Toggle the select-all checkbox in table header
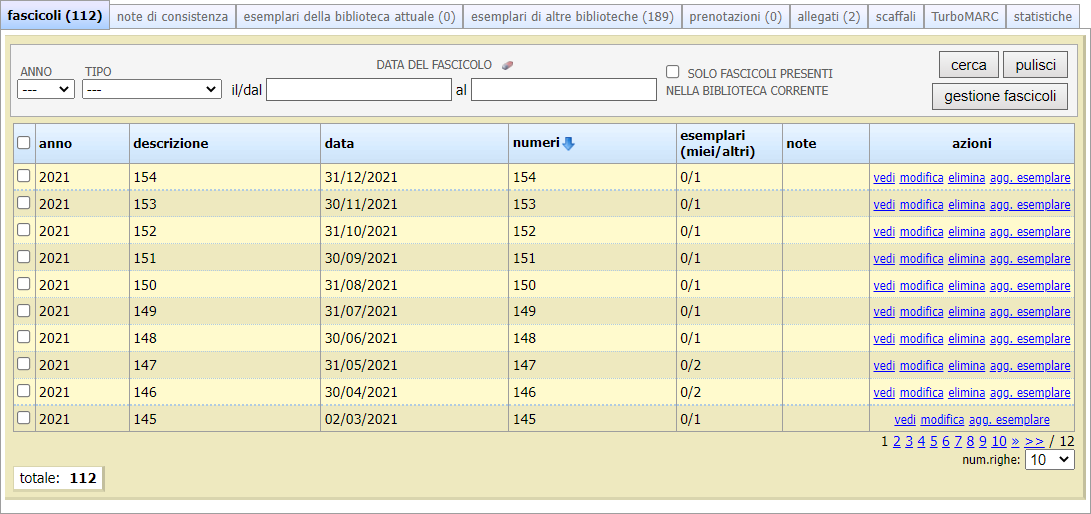Screen dimensions: 1091x514 (24, 143)
